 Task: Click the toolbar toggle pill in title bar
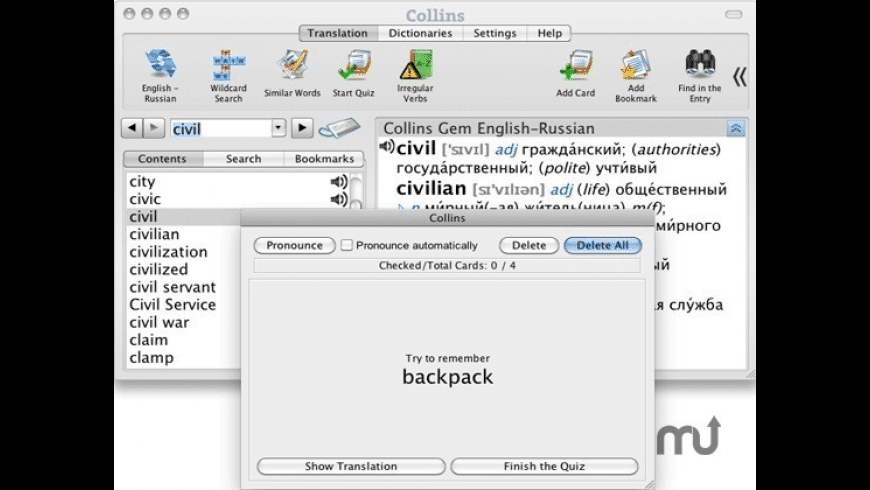734,14
